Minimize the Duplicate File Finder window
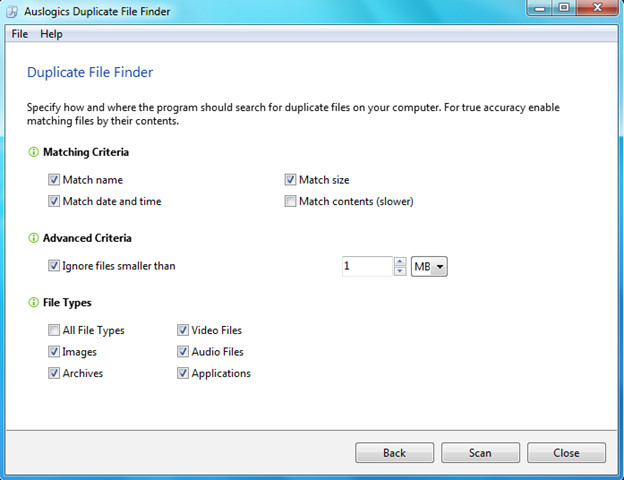The width and height of the screenshot is (624, 480). click(540, 8)
